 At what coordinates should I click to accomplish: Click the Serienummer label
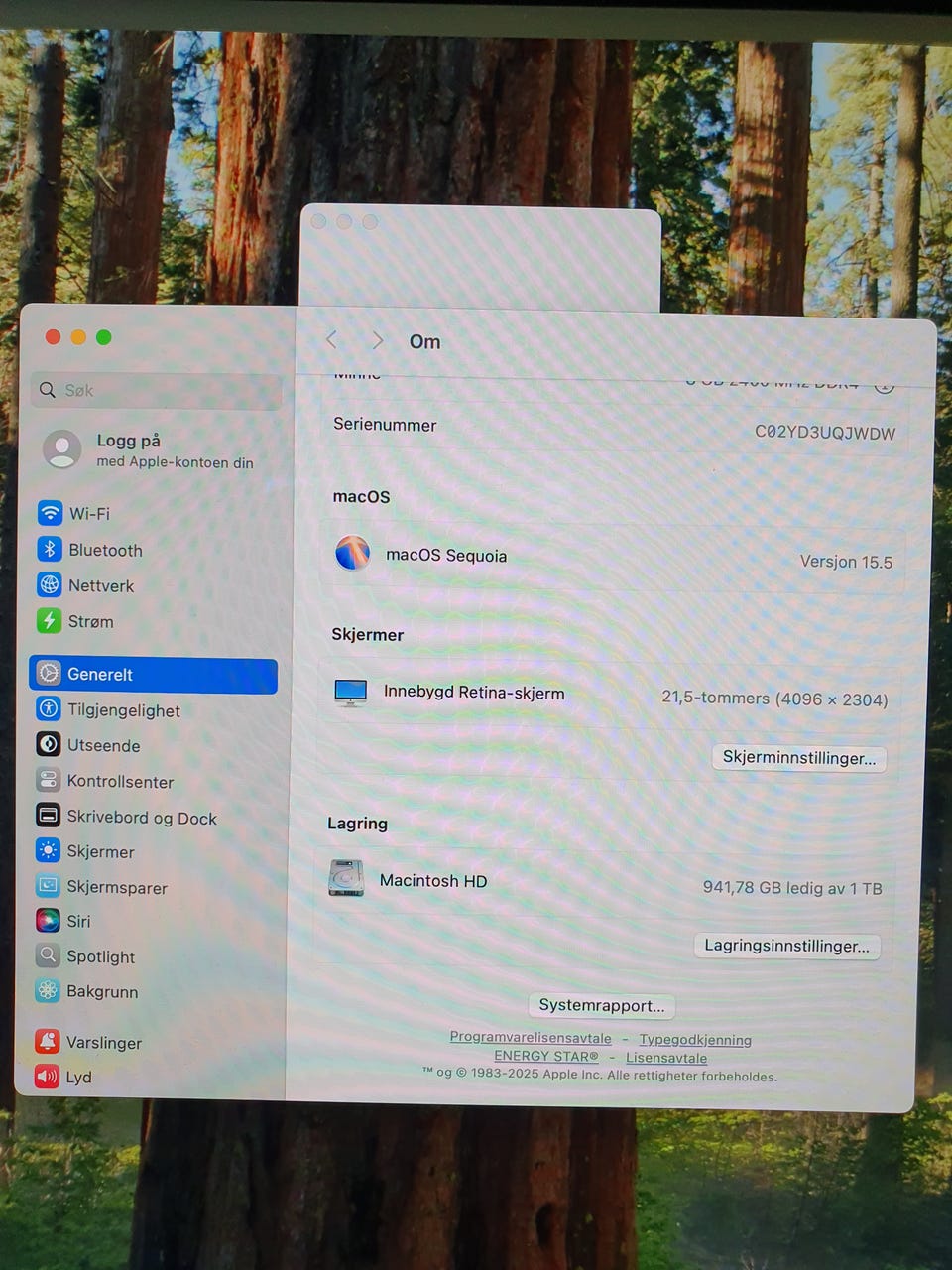coord(385,425)
